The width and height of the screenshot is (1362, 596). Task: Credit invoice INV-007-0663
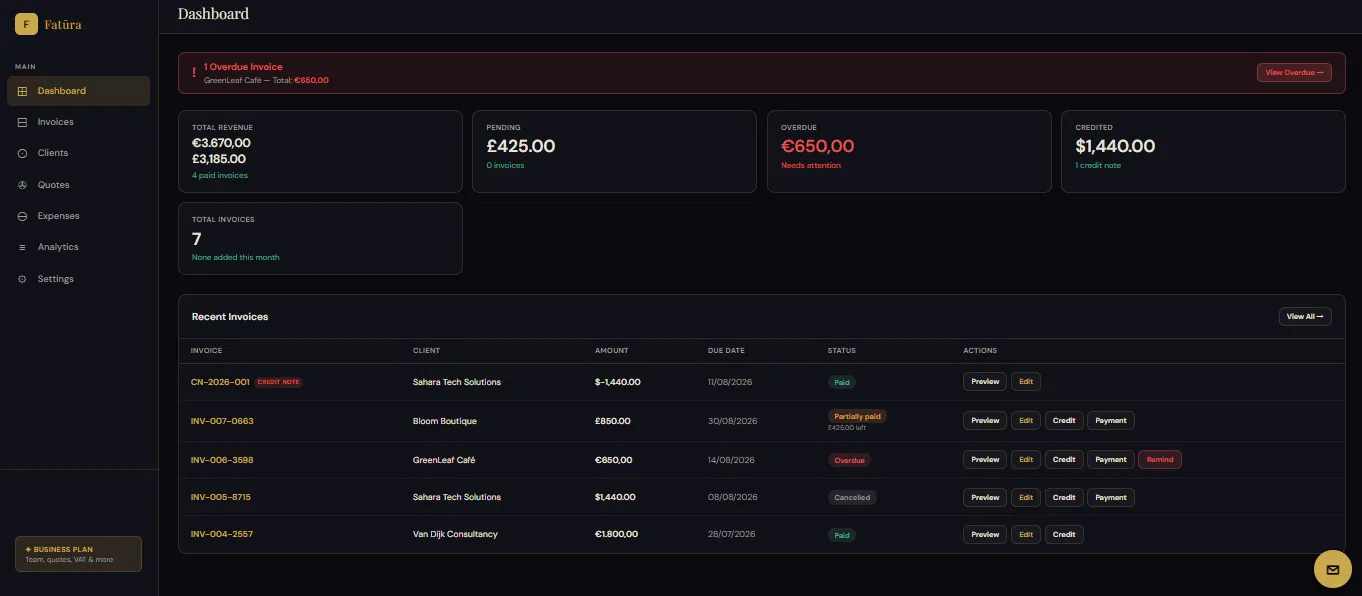tap(1064, 421)
